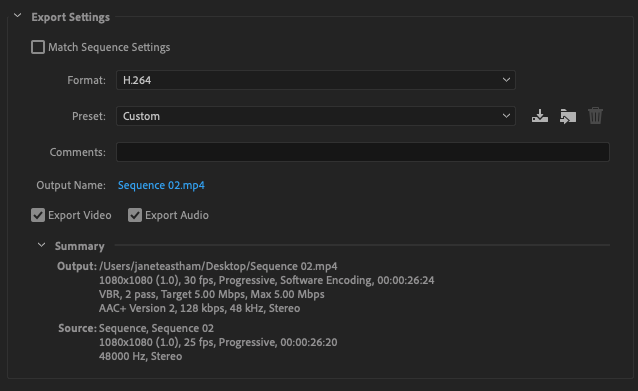
Task: Click the source line with 25 fps
Action: pos(218,342)
